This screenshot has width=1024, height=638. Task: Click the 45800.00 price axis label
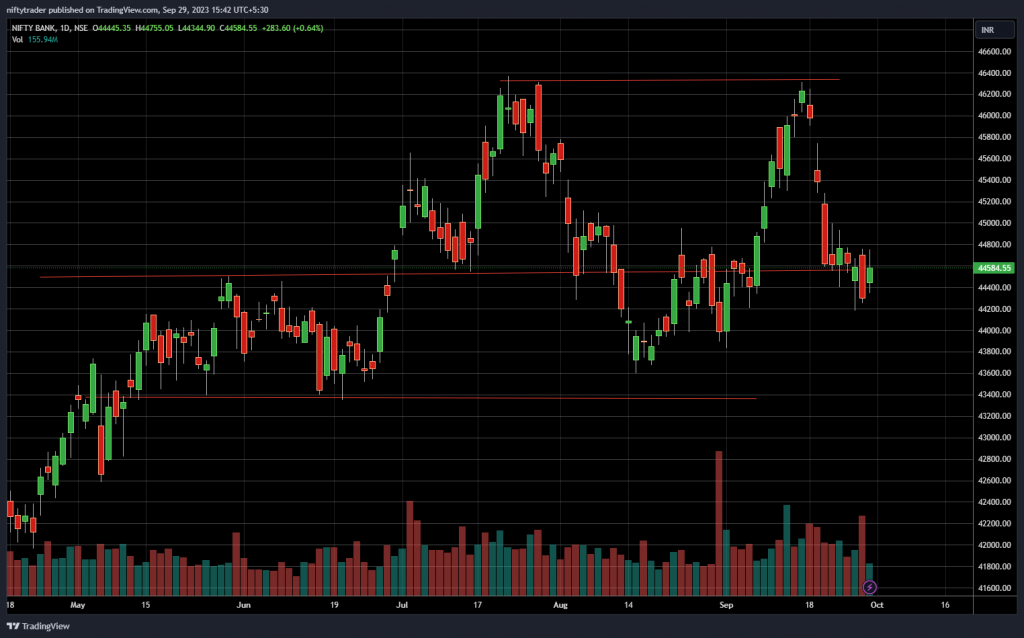995,137
